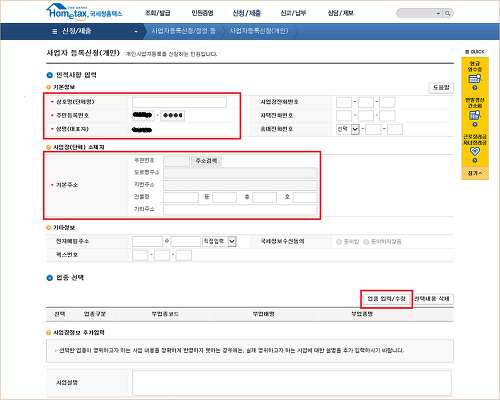The width and height of the screenshot is (500, 400).
Task: Focus the 층 input field
Action: 264,197
